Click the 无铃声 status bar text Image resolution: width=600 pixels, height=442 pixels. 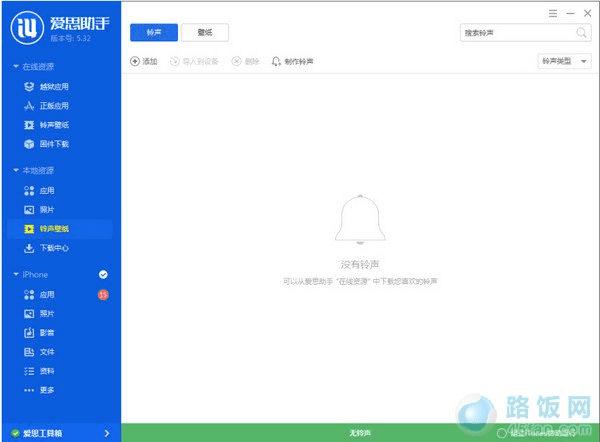click(360, 433)
